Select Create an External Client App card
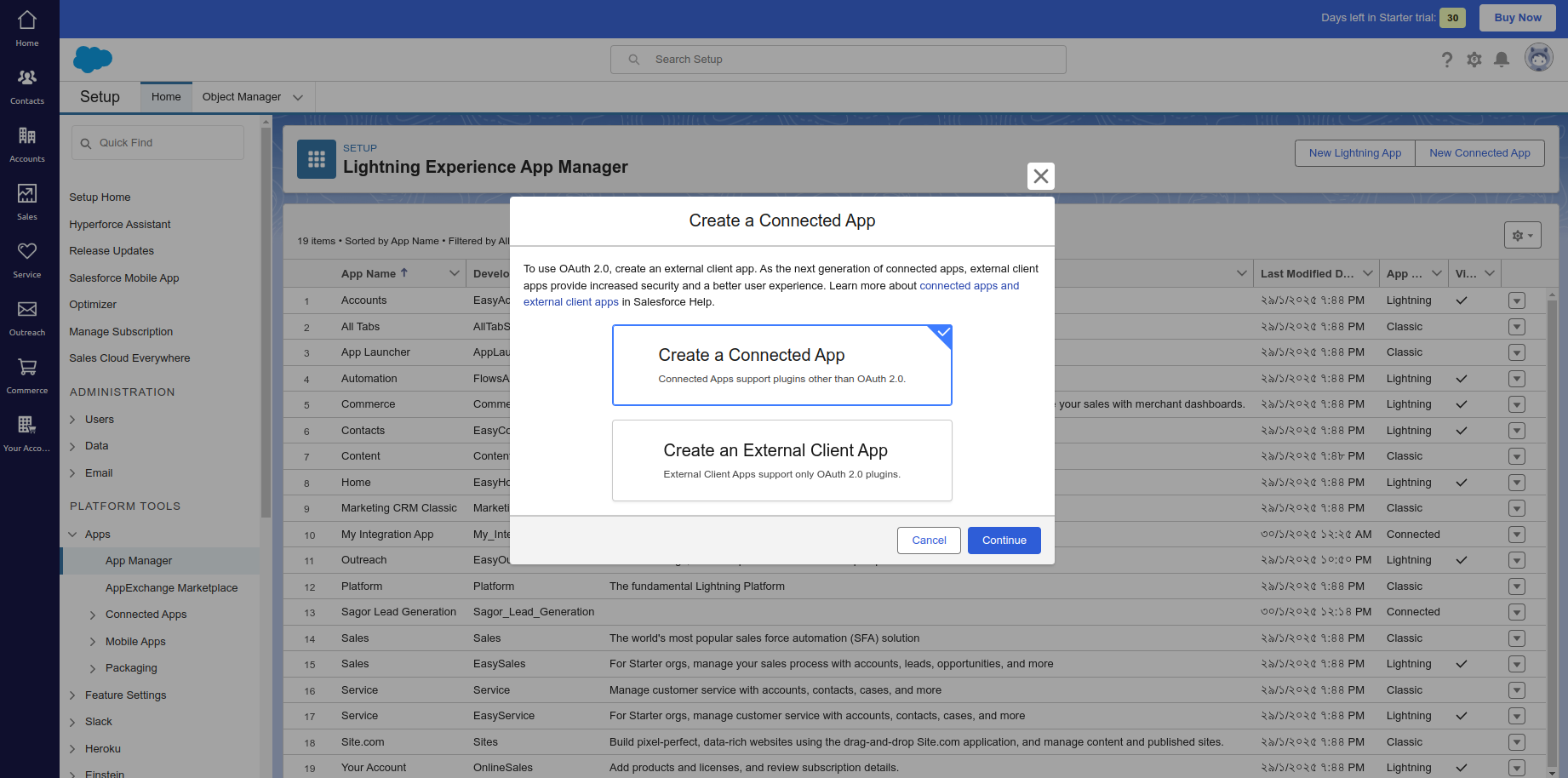Viewport: 1568px width, 778px height. (x=782, y=461)
